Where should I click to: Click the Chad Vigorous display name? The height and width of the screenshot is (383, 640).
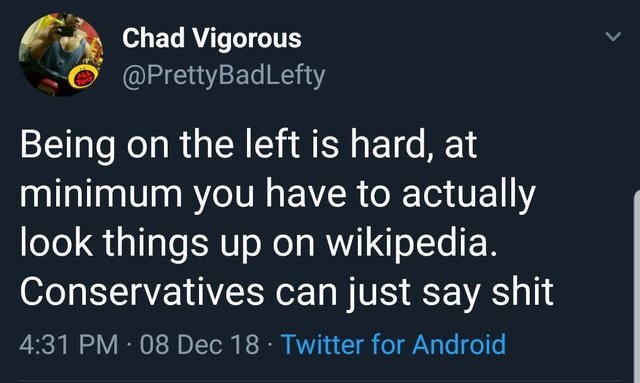pos(211,38)
